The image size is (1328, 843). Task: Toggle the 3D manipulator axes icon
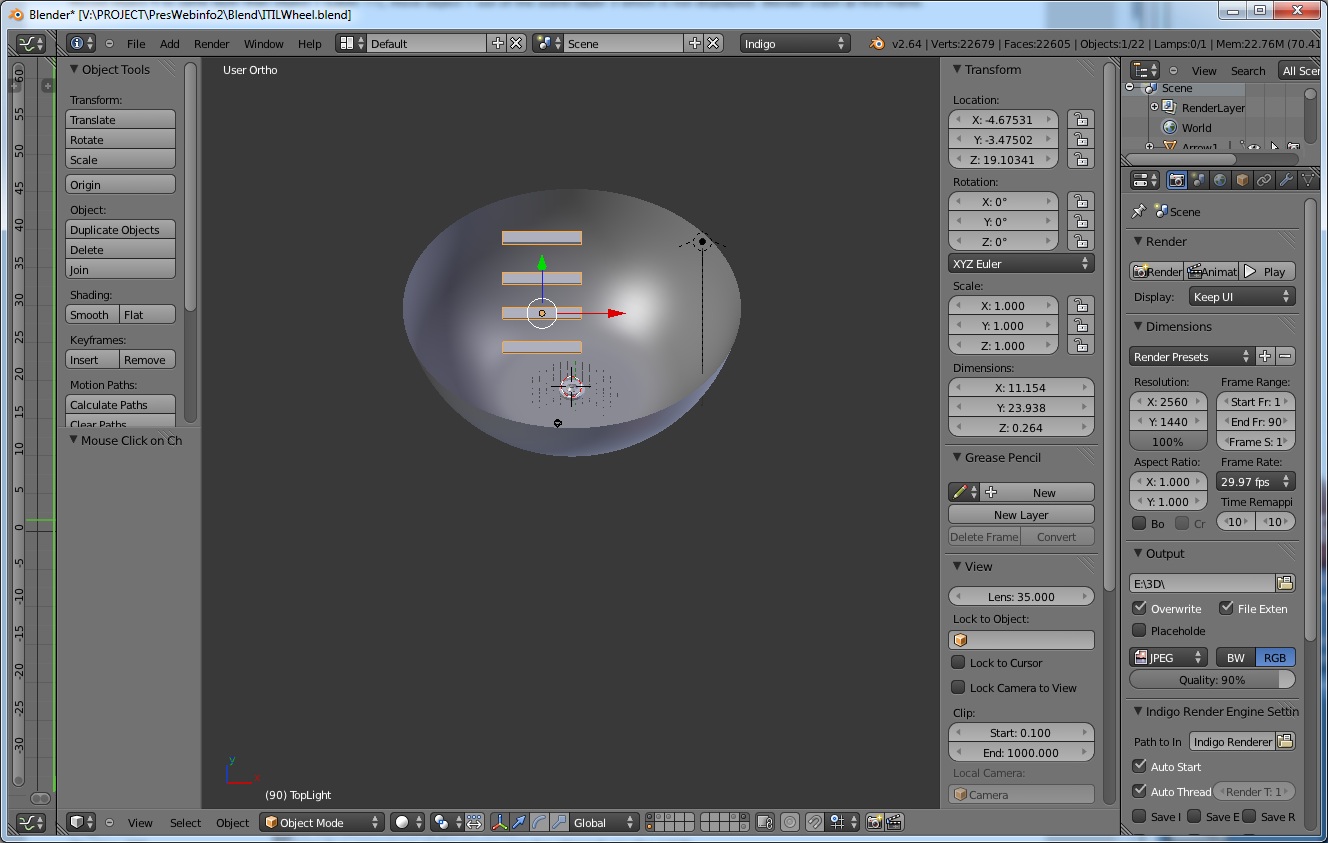click(499, 822)
